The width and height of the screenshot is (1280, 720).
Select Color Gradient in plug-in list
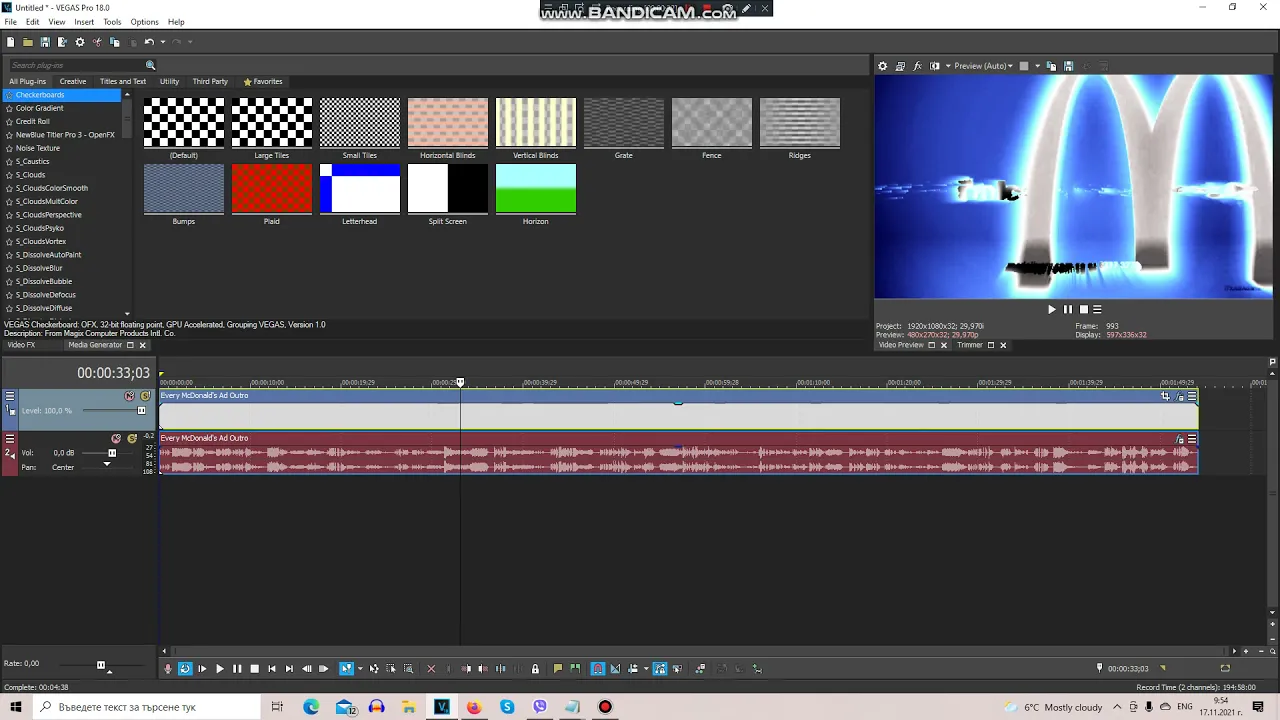pyautogui.click(x=39, y=108)
